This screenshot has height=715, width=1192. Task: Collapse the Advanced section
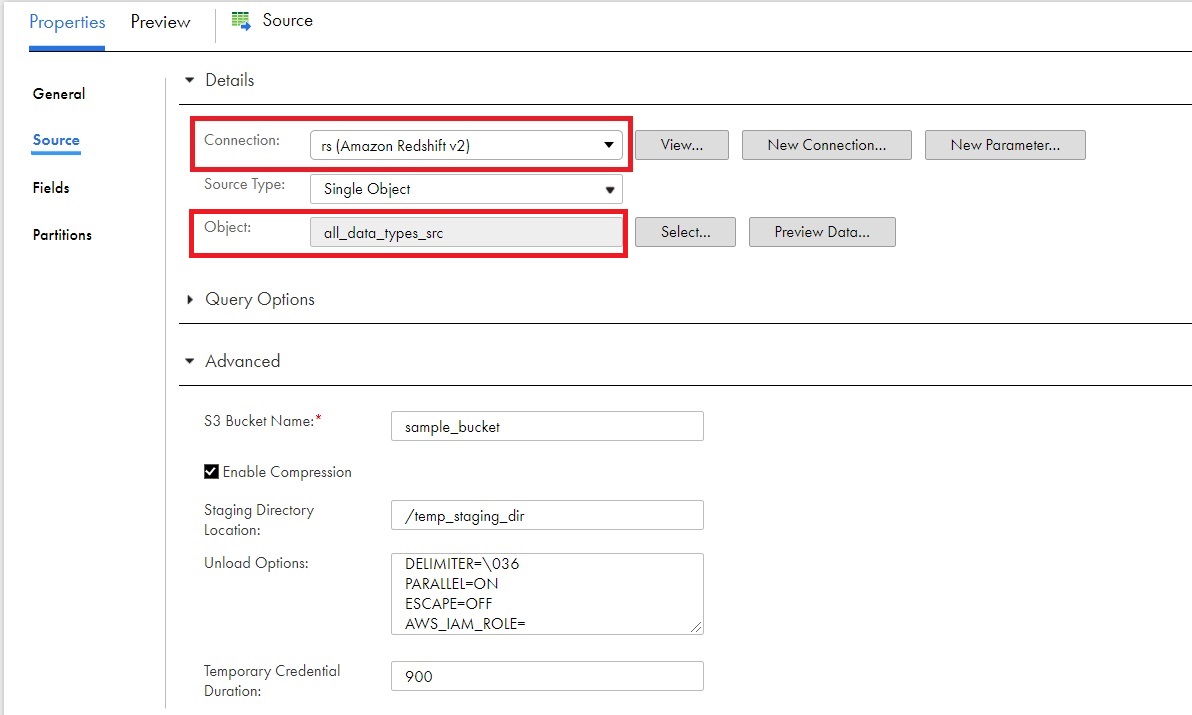click(x=190, y=361)
